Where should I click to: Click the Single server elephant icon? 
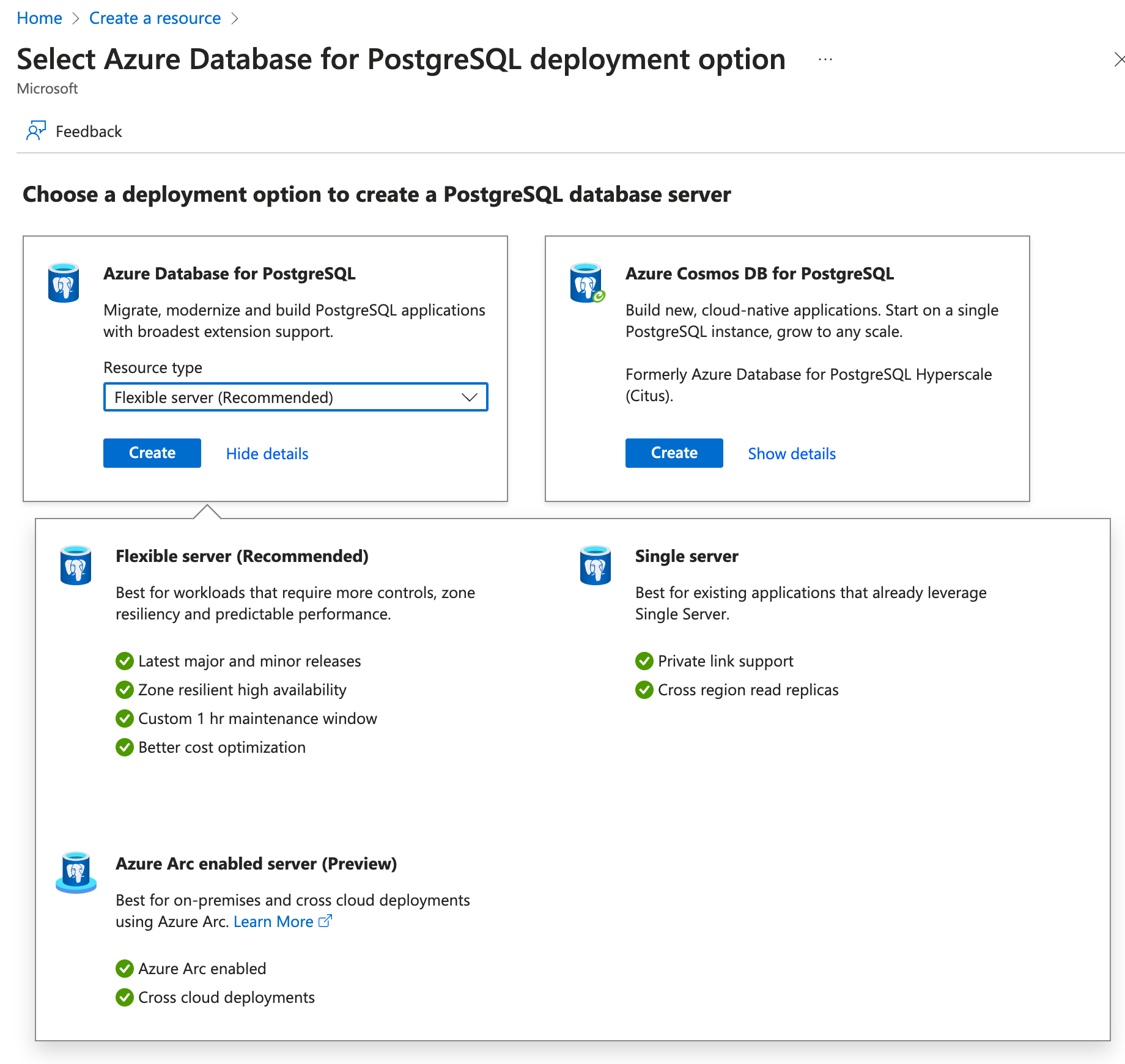596,565
